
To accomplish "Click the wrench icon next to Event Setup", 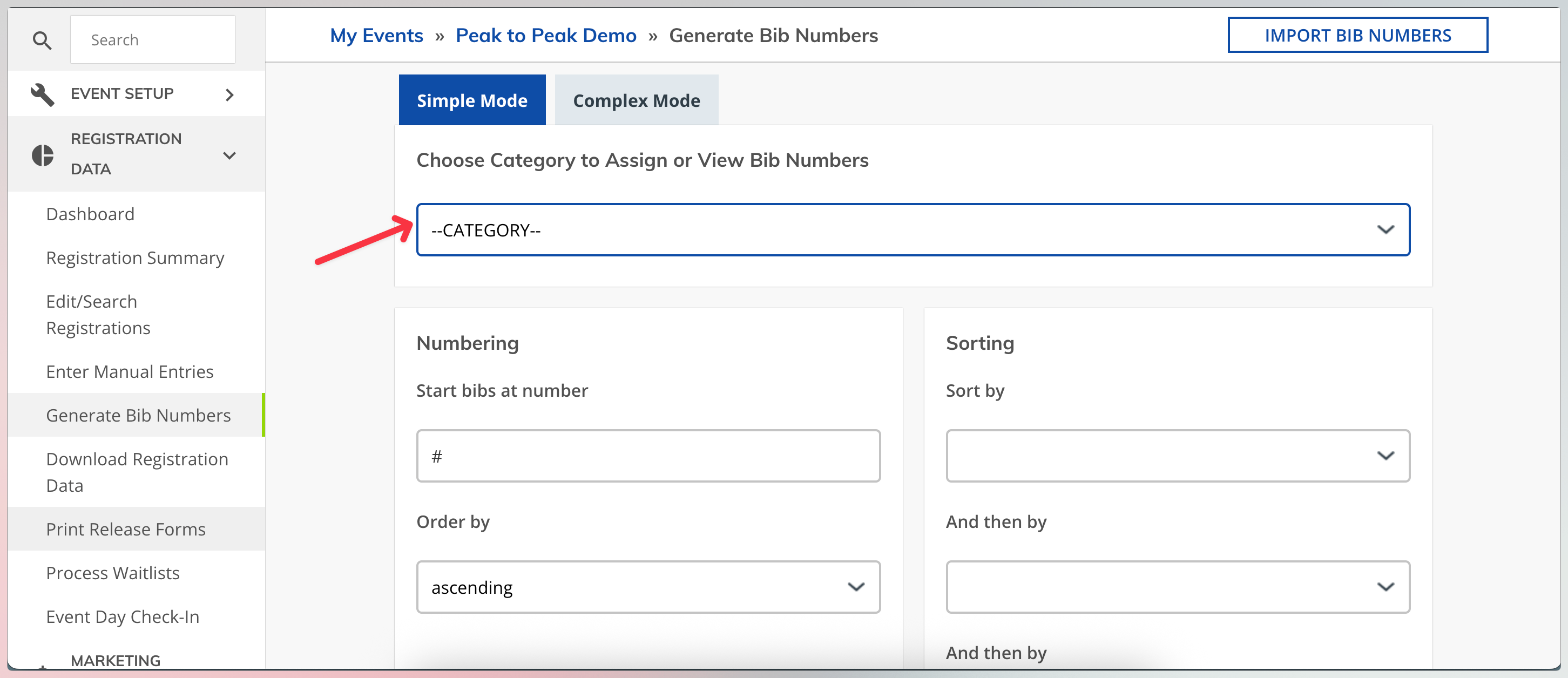I will 42,93.
